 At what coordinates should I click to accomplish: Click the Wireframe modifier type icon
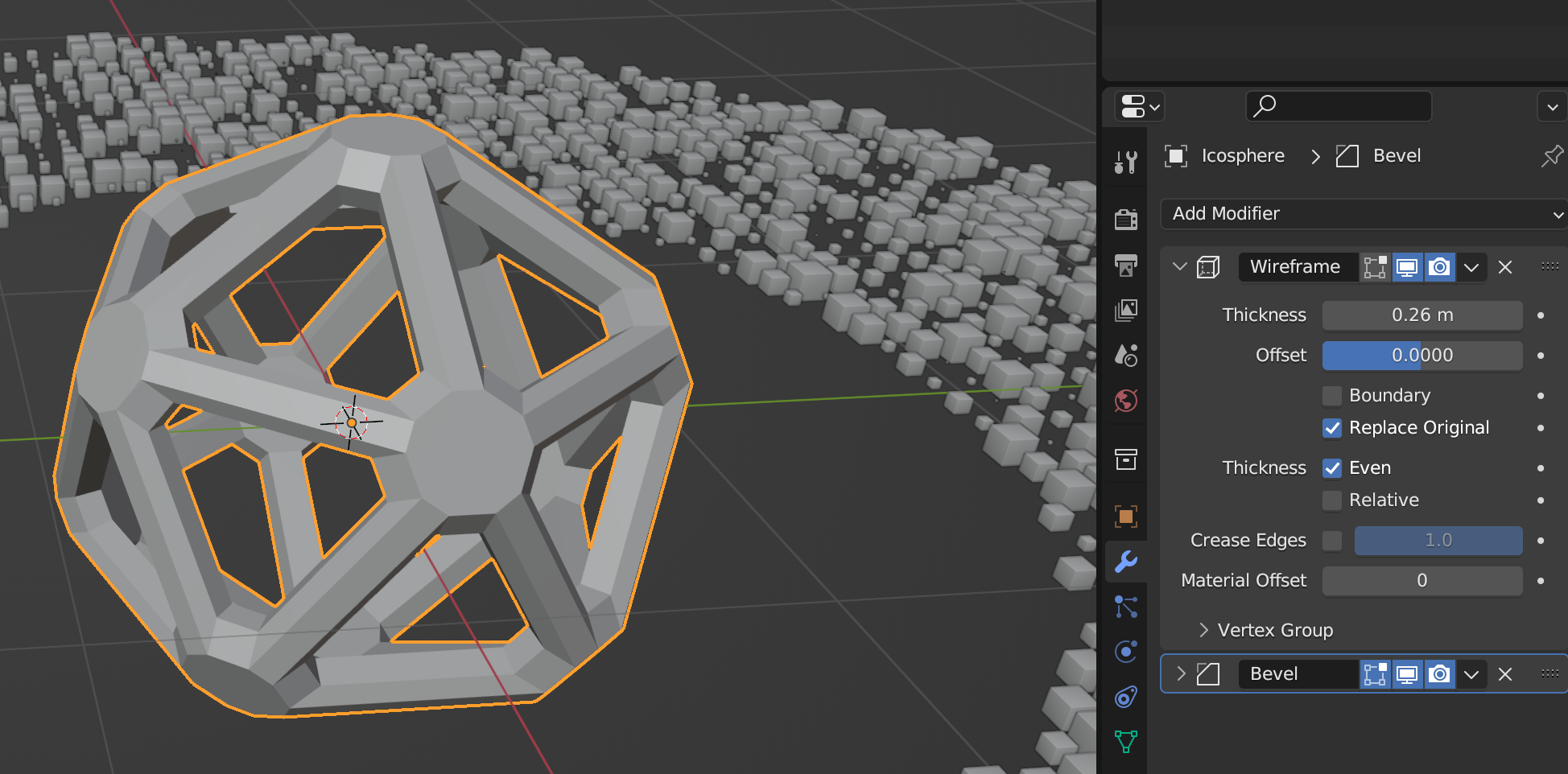click(1208, 267)
